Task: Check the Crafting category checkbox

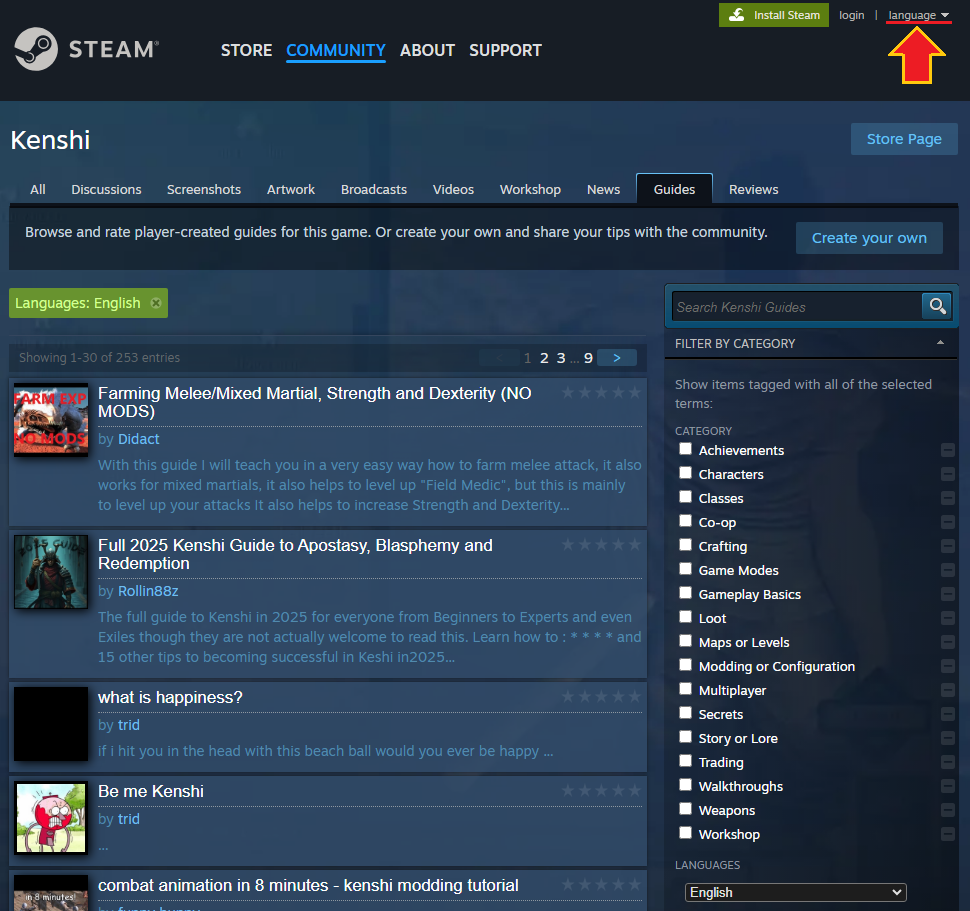Action: coord(685,544)
